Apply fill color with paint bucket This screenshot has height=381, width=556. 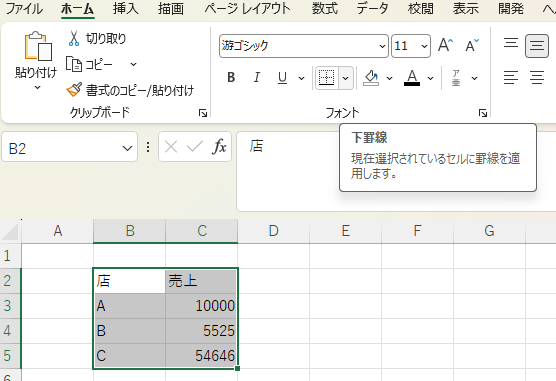(x=371, y=78)
